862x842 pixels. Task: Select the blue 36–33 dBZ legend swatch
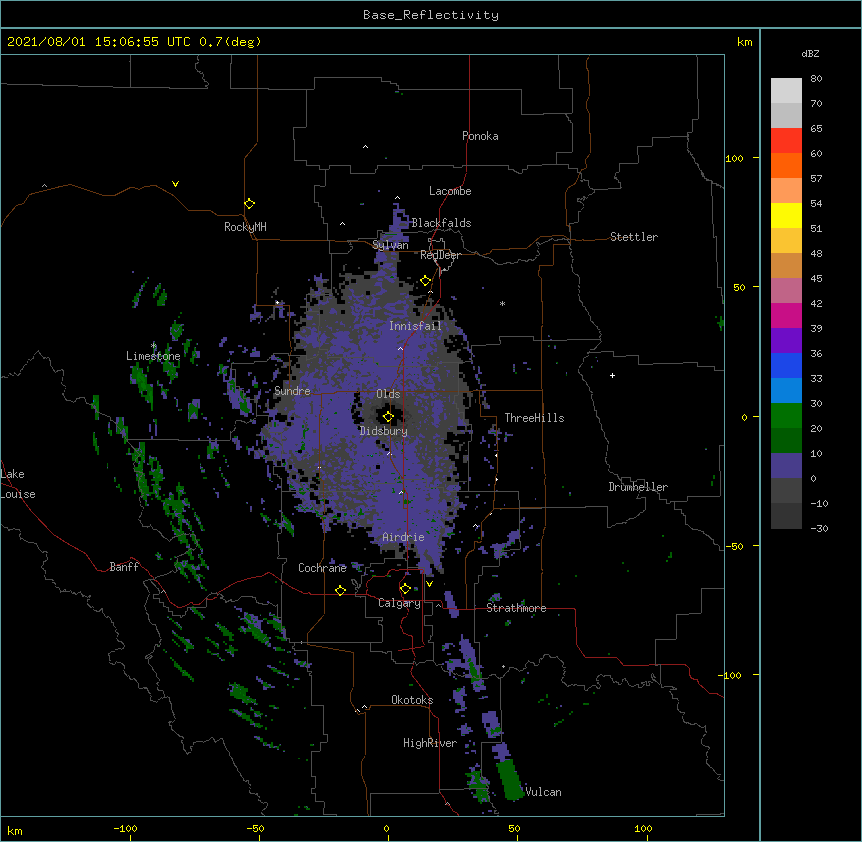(x=786, y=365)
